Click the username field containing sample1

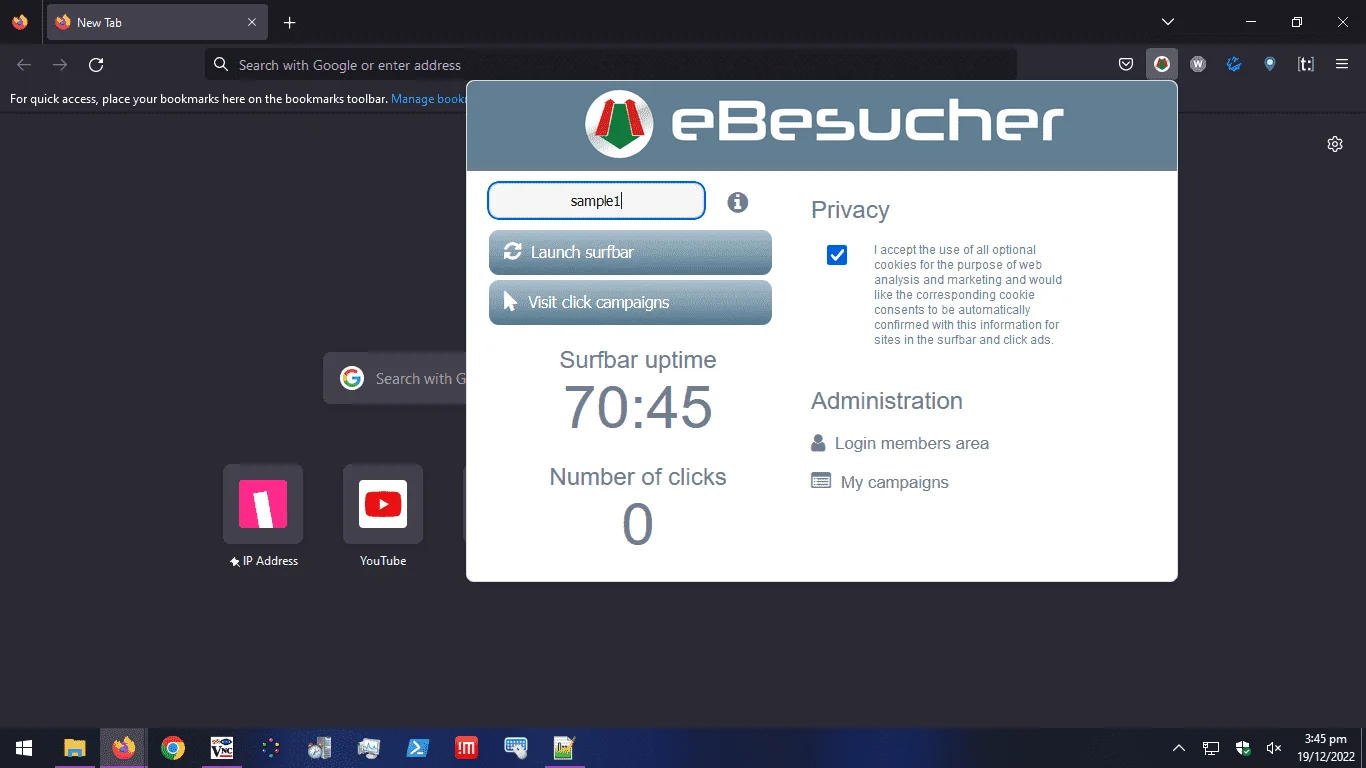coord(596,200)
